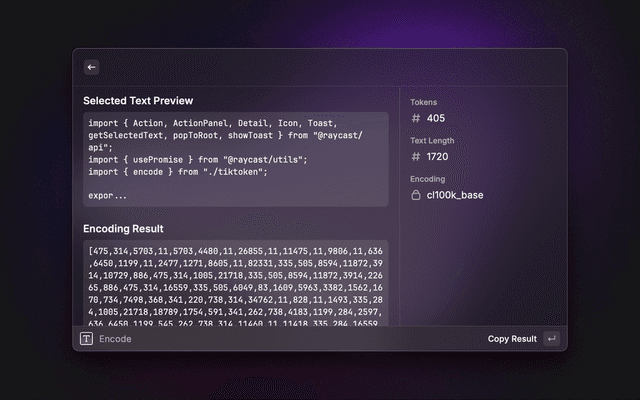Screen dimensions: 640x400
Task: Select the Encode label in bottom bar
Action: click(115, 339)
